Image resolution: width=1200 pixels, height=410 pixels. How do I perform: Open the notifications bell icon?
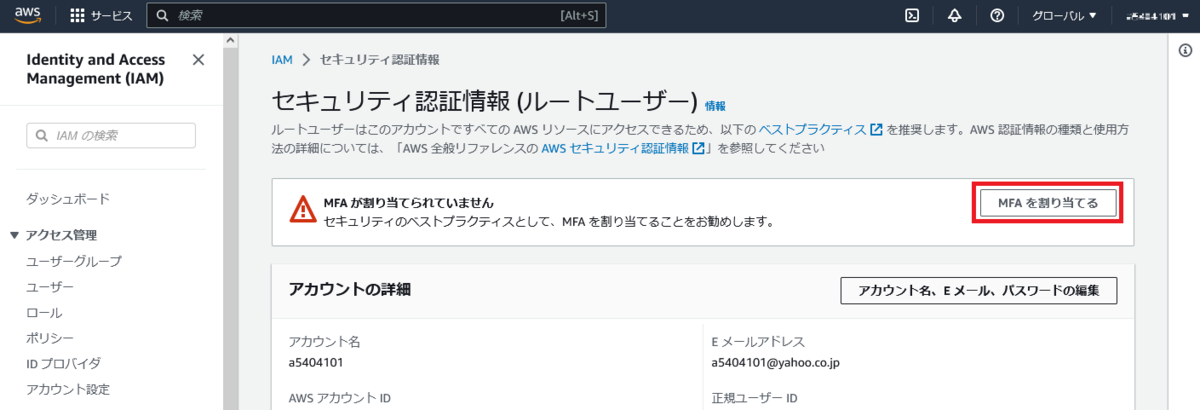(954, 16)
